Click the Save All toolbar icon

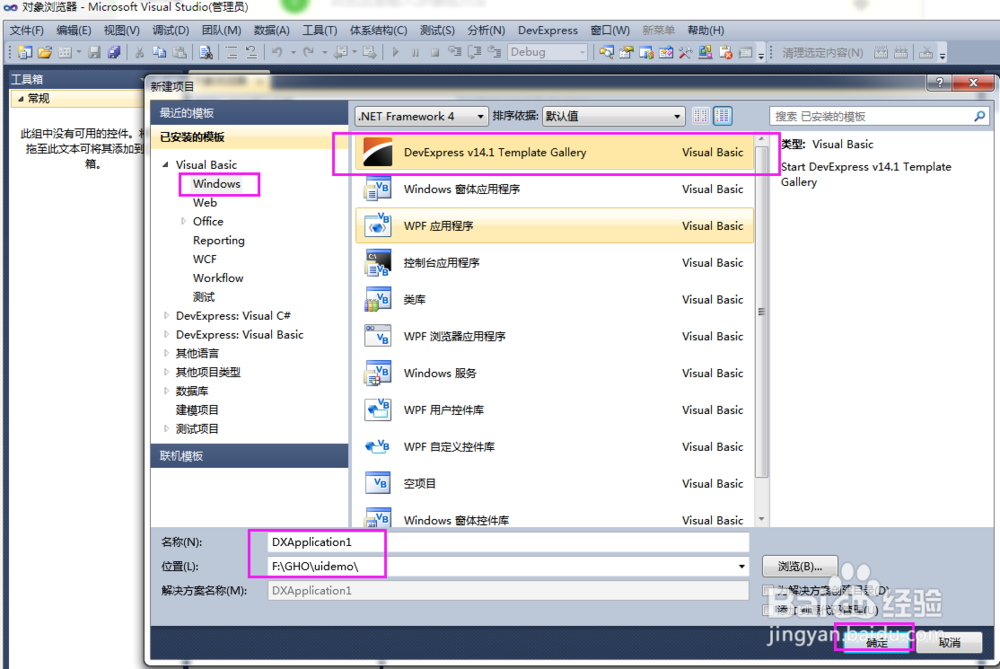pyautogui.click(x=114, y=52)
